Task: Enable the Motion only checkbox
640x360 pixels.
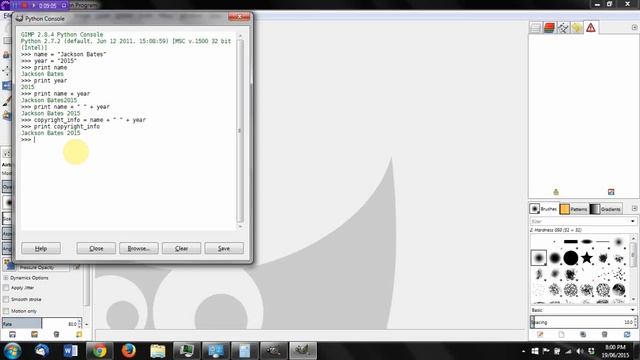Action: pyautogui.click(x=6, y=311)
